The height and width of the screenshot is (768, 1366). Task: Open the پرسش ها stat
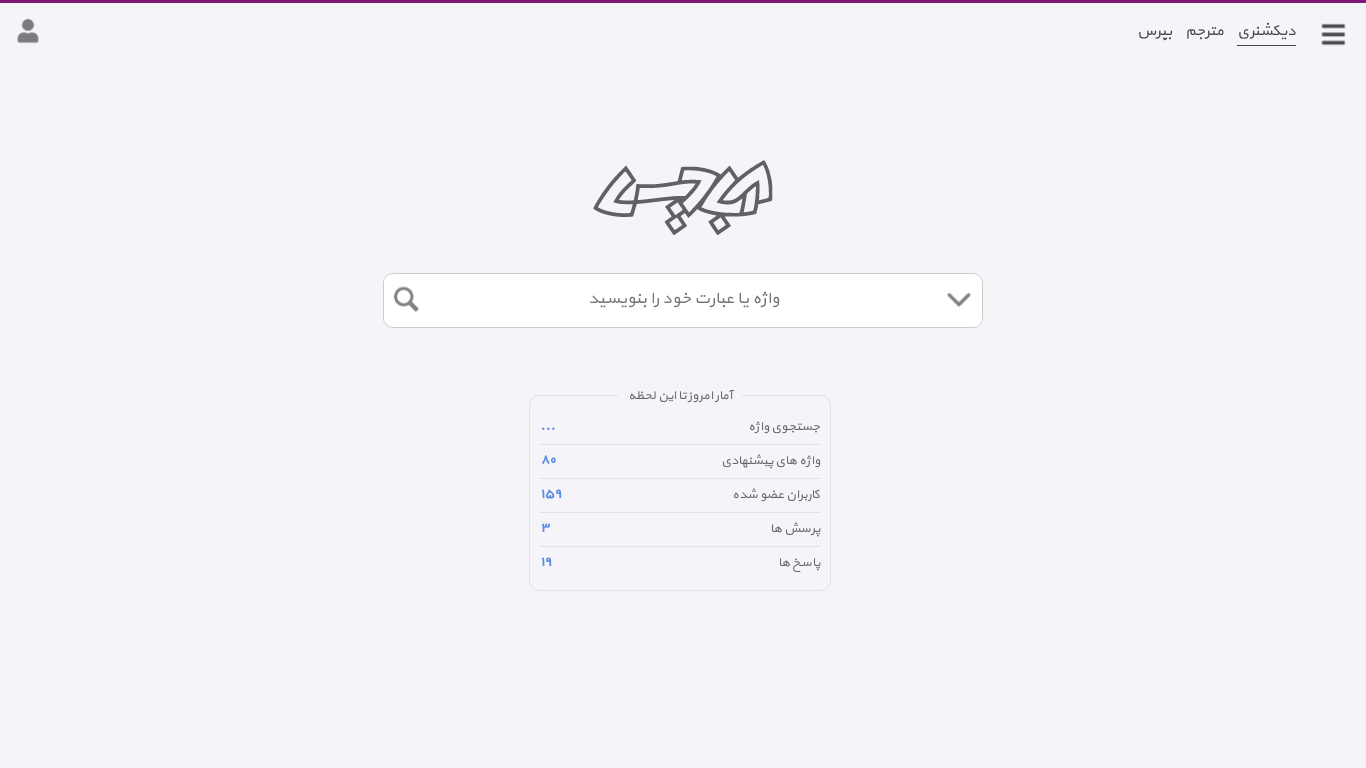pyautogui.click(x=680, y=529)
